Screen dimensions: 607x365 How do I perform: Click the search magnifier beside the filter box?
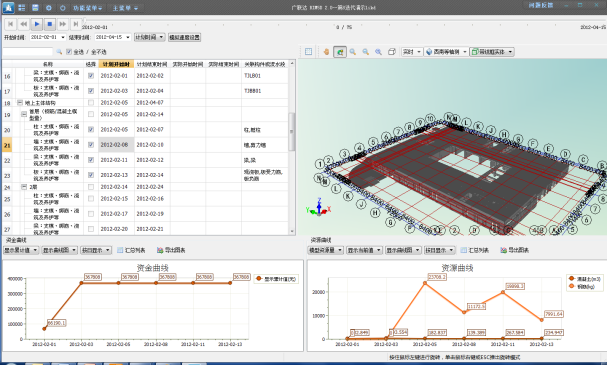59,51
